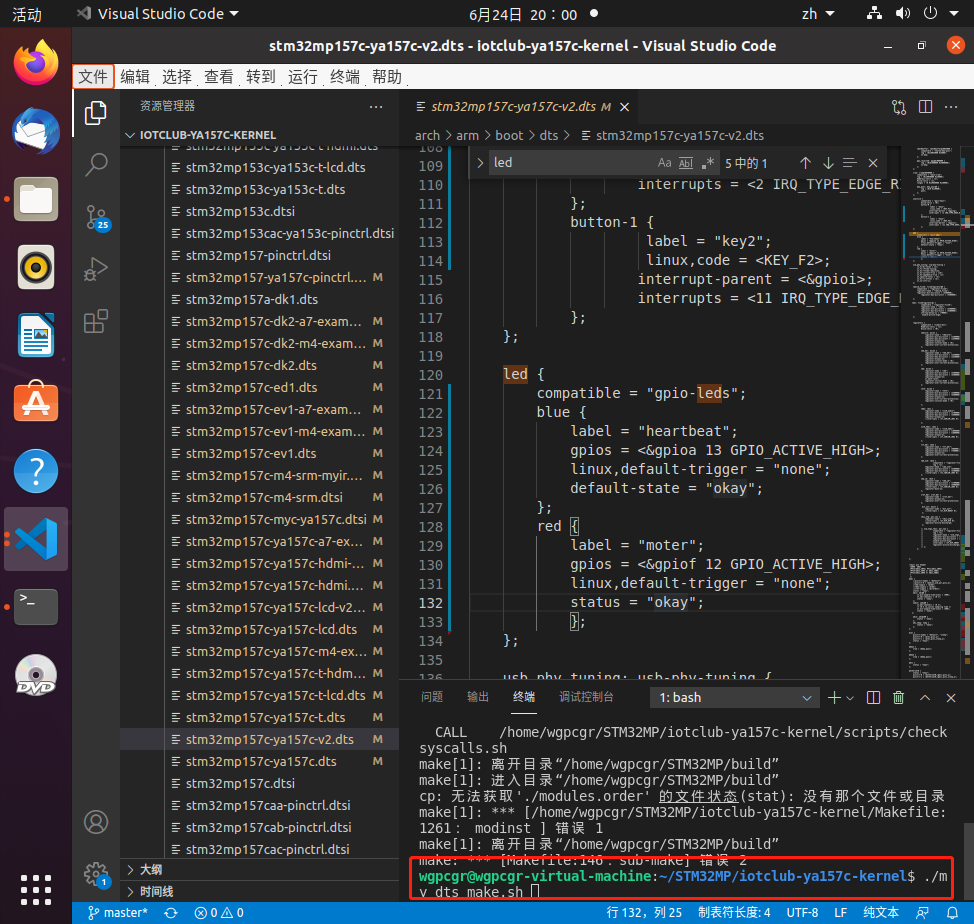Open Source Control view with 25 changes
The width and height of the screenshot is (974, 924).
96,217
